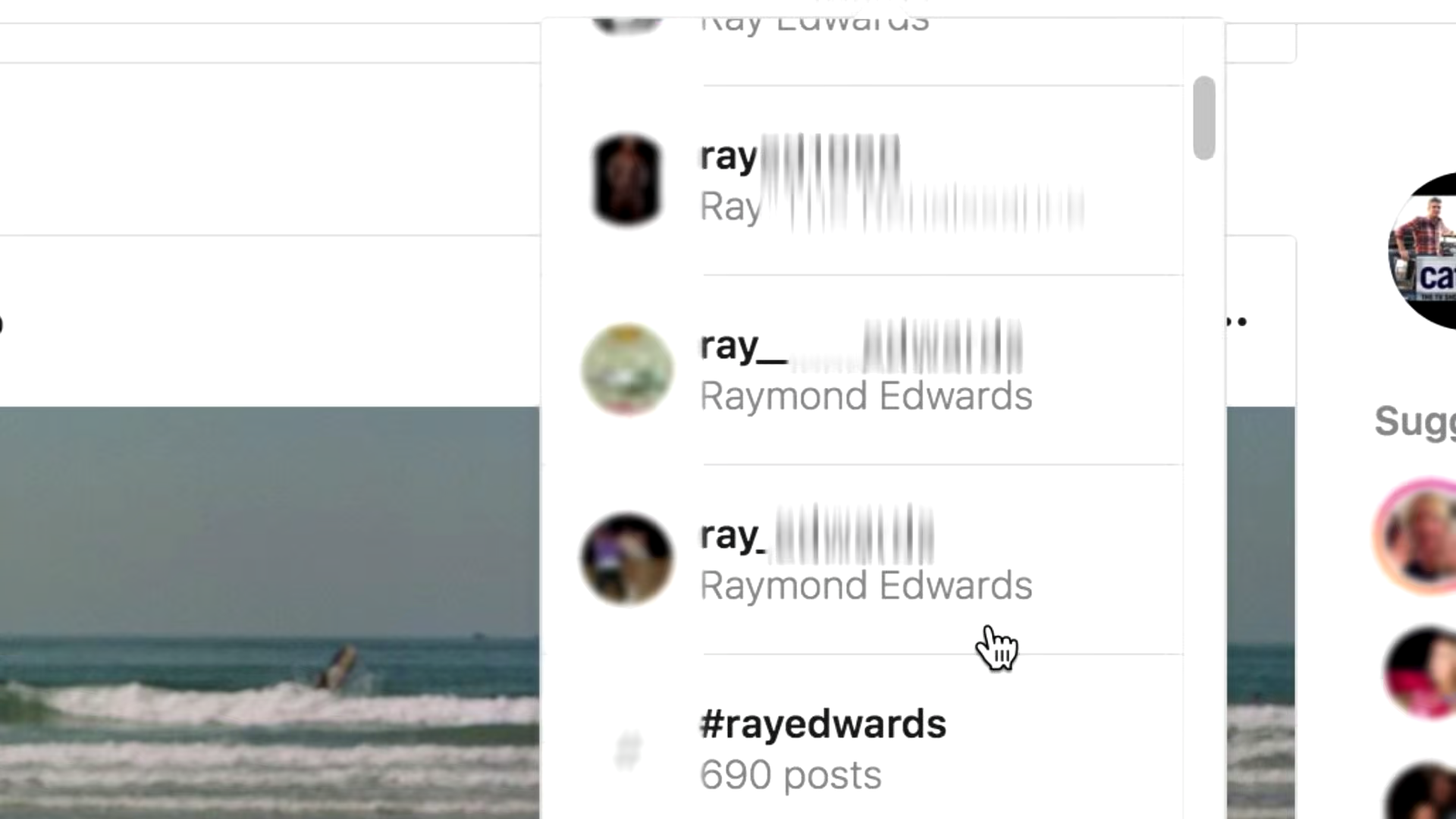Click the Suggestions heading on the right

1415,422
